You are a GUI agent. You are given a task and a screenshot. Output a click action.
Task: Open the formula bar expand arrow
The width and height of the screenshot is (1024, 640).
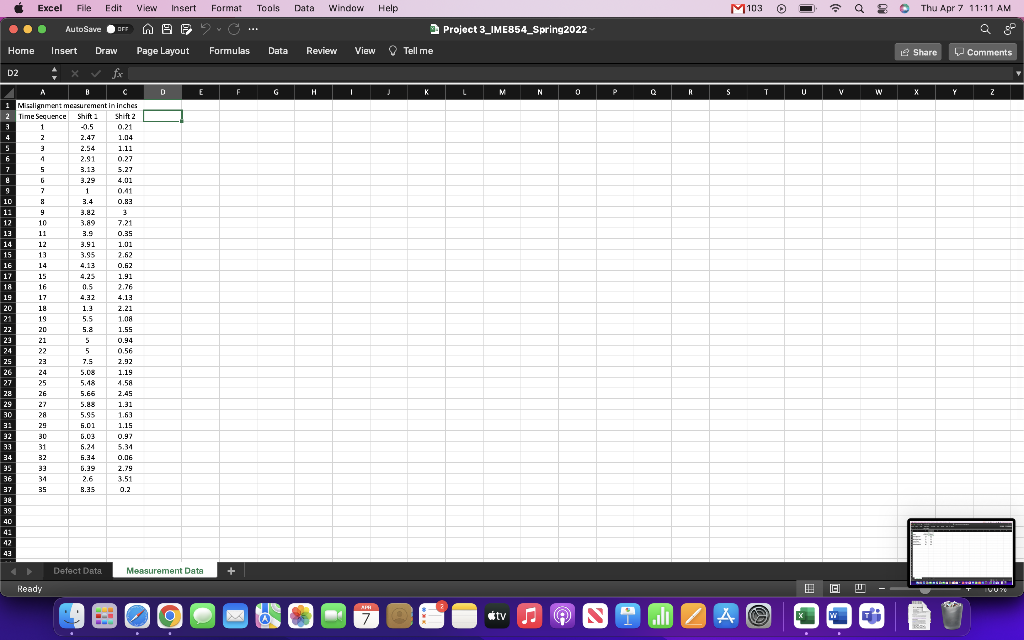[1016, 73]
